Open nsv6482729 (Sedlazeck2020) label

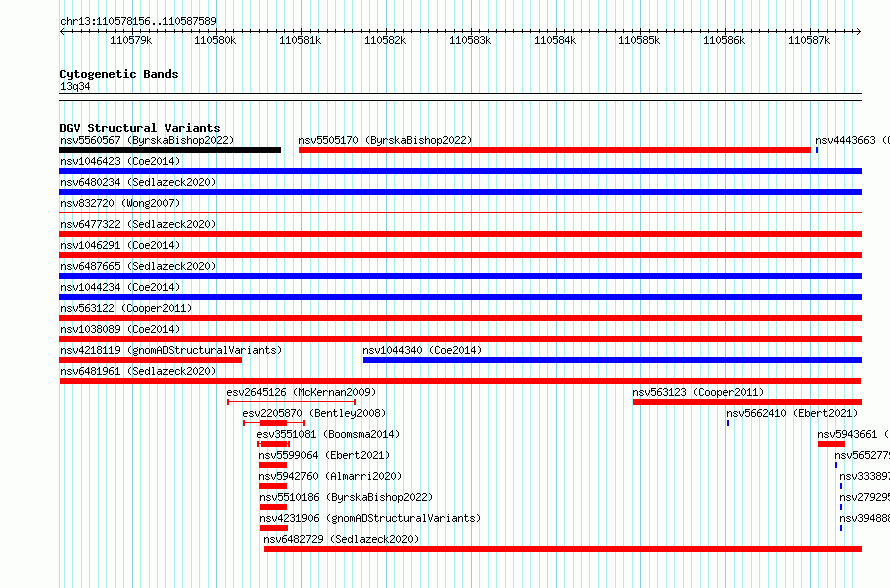tap(342, 539)
